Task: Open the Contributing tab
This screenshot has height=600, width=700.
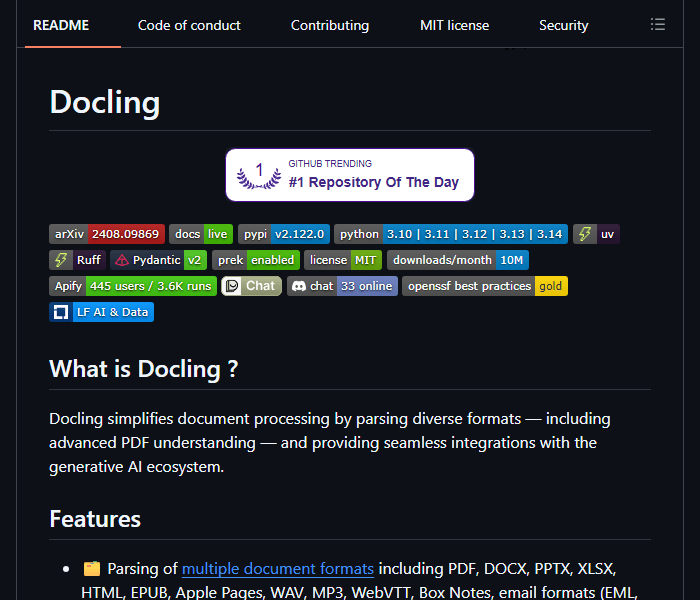Action: [330, 25]
